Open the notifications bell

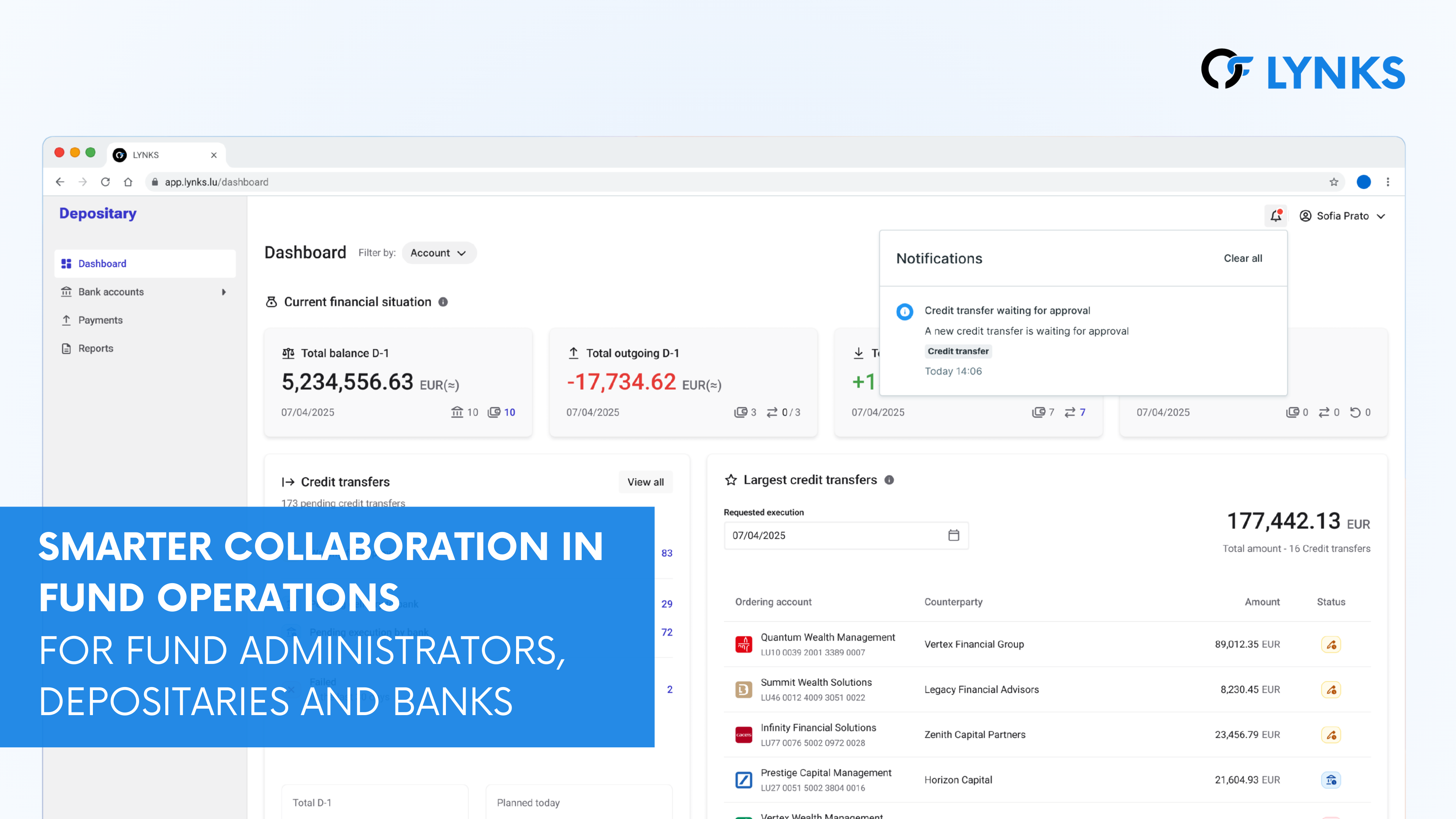[1276, 215]
